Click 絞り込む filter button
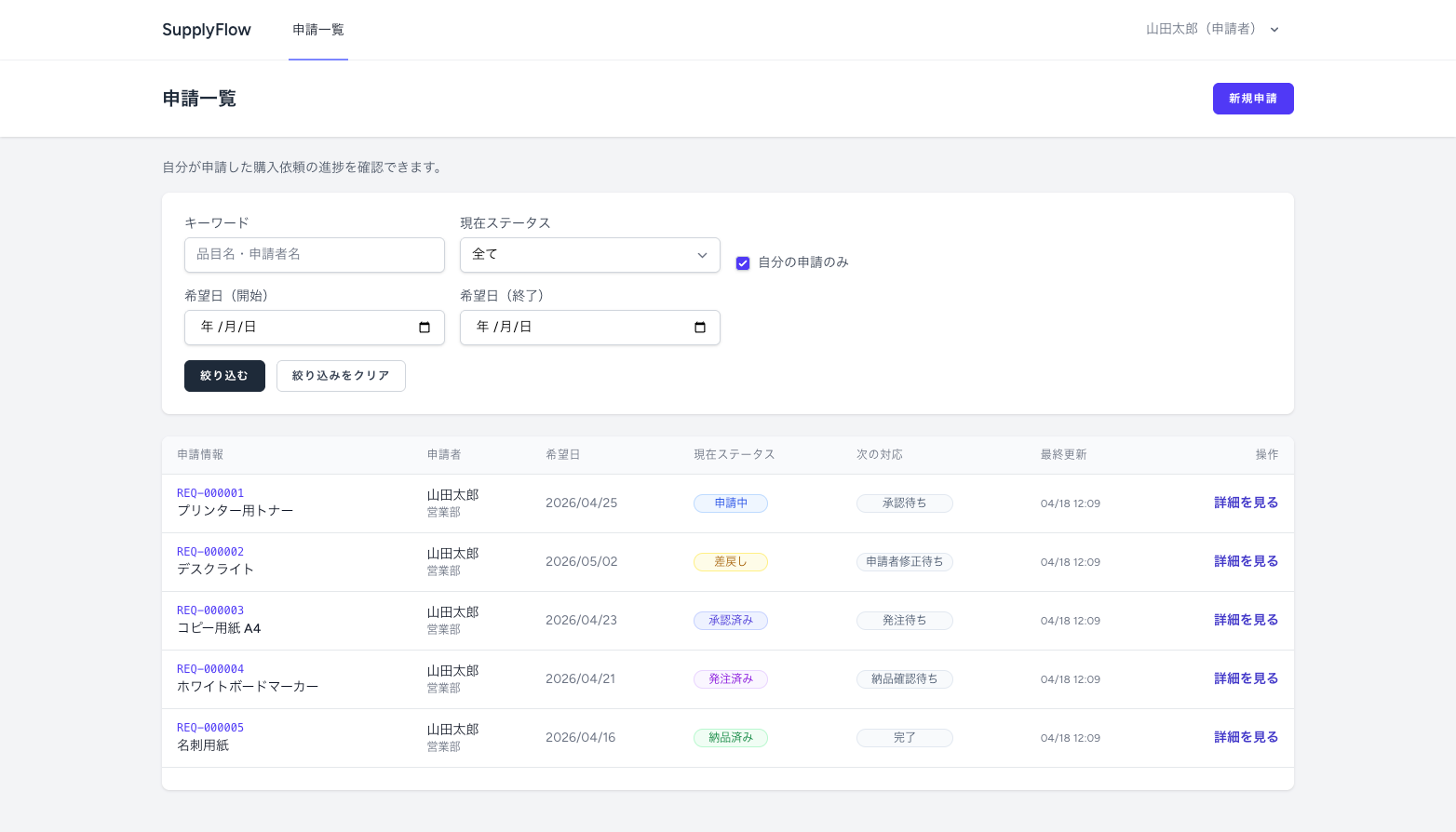Viewport: 1456px width, 832px height. (x=224, y=376)
